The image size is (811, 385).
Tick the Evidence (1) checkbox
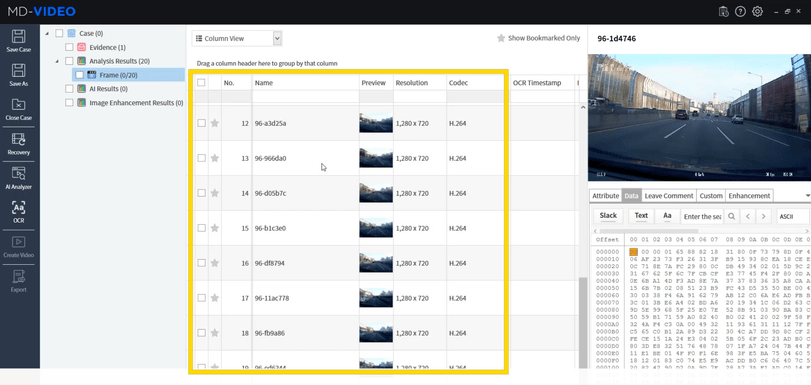69,47
